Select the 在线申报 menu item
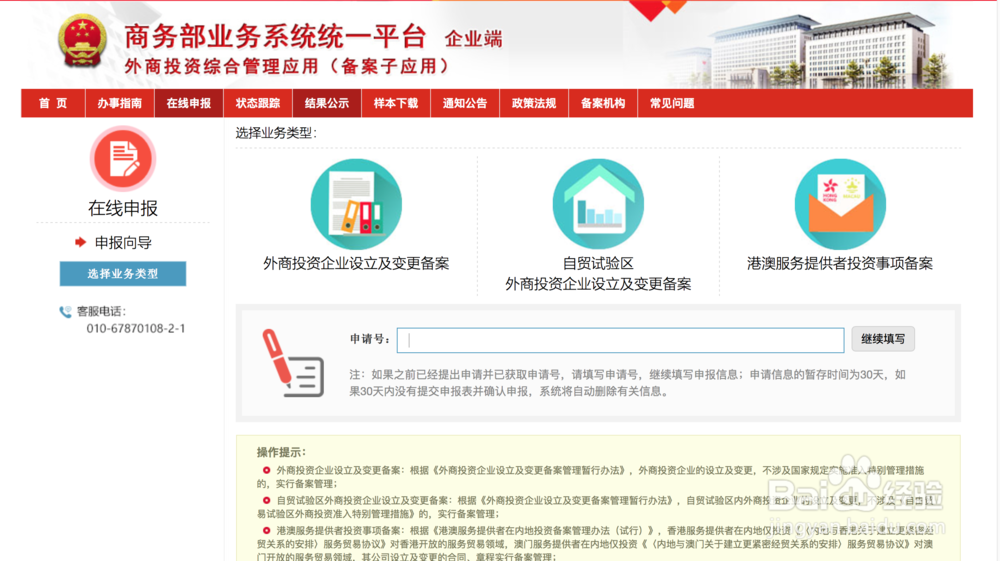Screen dimensions: 1000x561 tap(189, 103)
